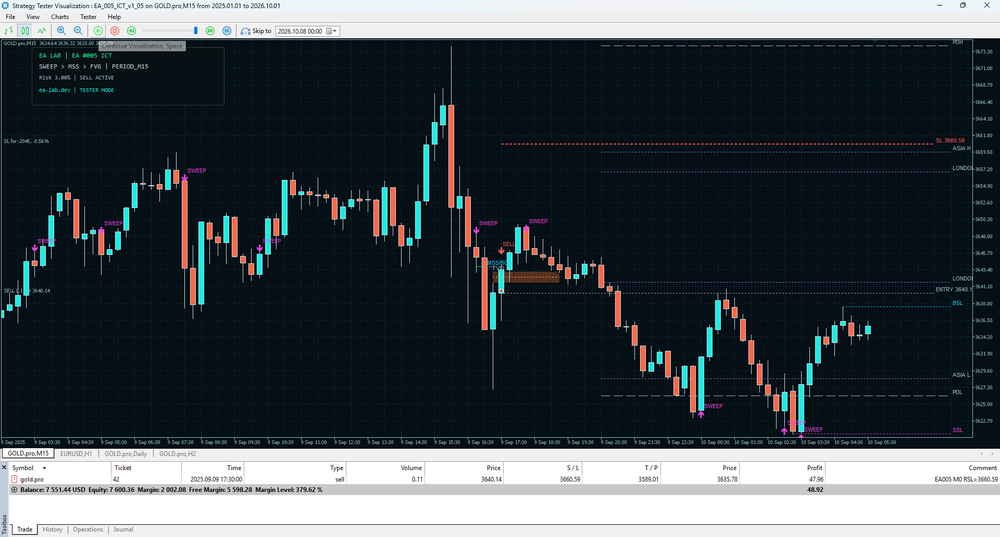1000x537 pixels.
Task: Click the 48.92 total profit value
Action: click(x=815, y=490)
